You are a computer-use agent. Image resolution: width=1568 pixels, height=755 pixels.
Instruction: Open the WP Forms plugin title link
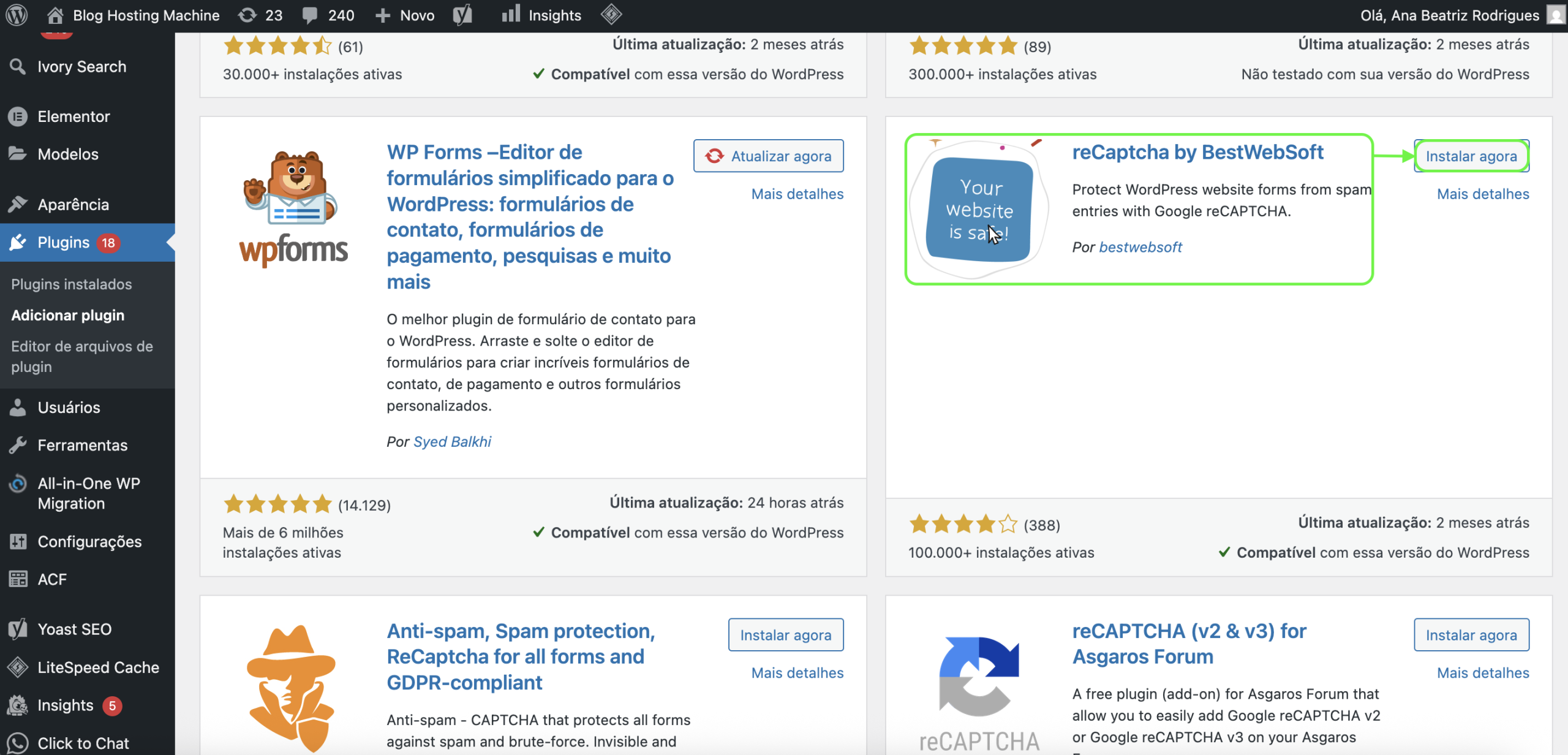(x=530, y=217)
